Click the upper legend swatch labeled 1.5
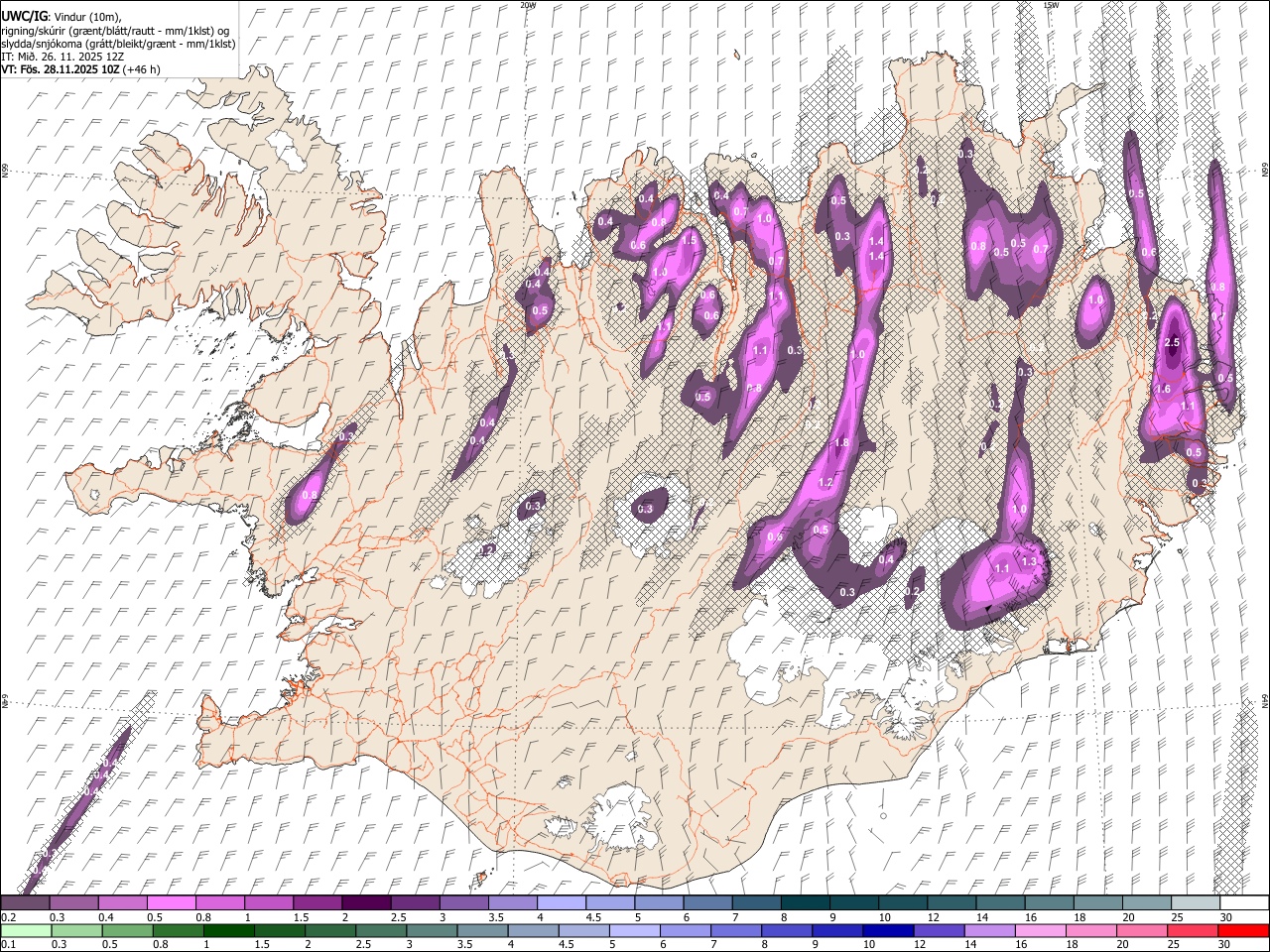 click(x=317, y=903)
